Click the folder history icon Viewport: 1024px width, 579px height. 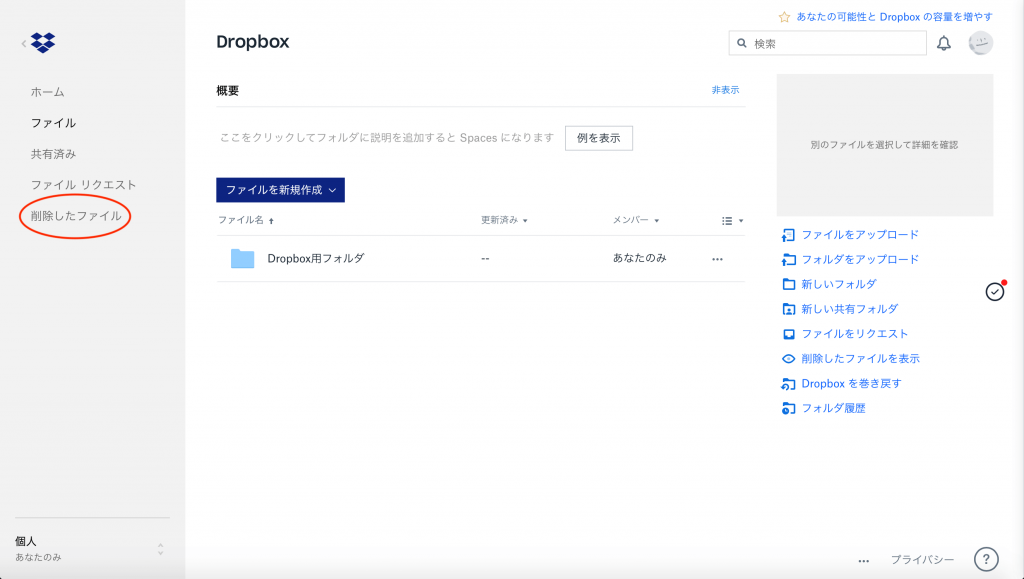click(788, 409)
